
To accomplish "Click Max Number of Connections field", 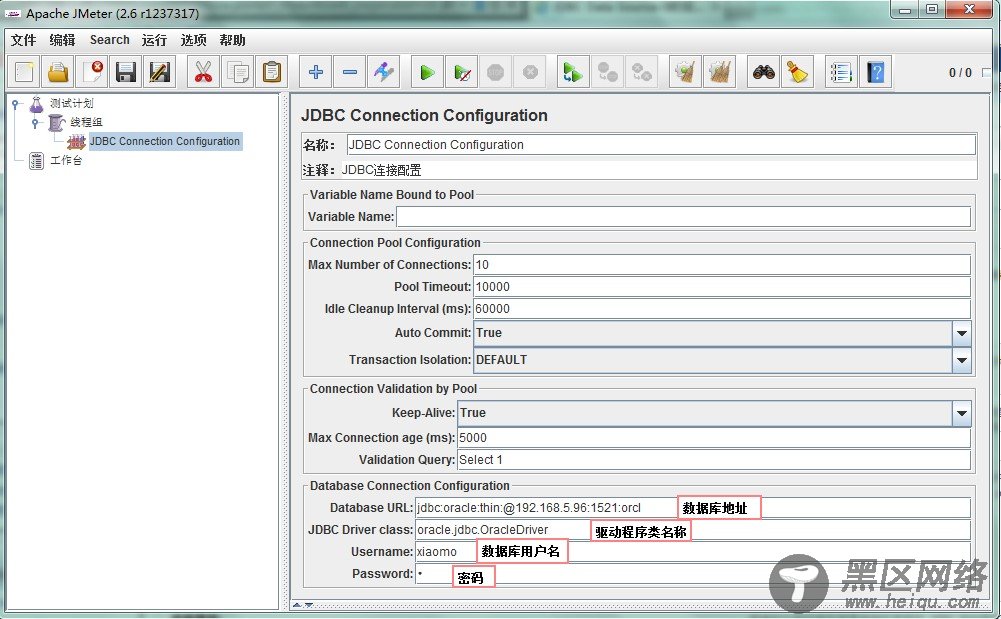I will 721,265.
